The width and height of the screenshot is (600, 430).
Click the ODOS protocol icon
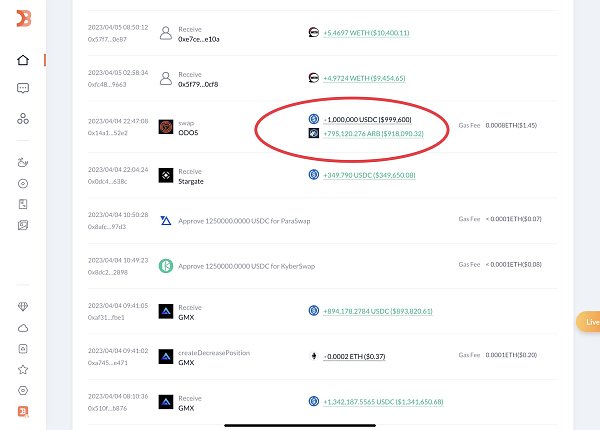coord(166,127)
